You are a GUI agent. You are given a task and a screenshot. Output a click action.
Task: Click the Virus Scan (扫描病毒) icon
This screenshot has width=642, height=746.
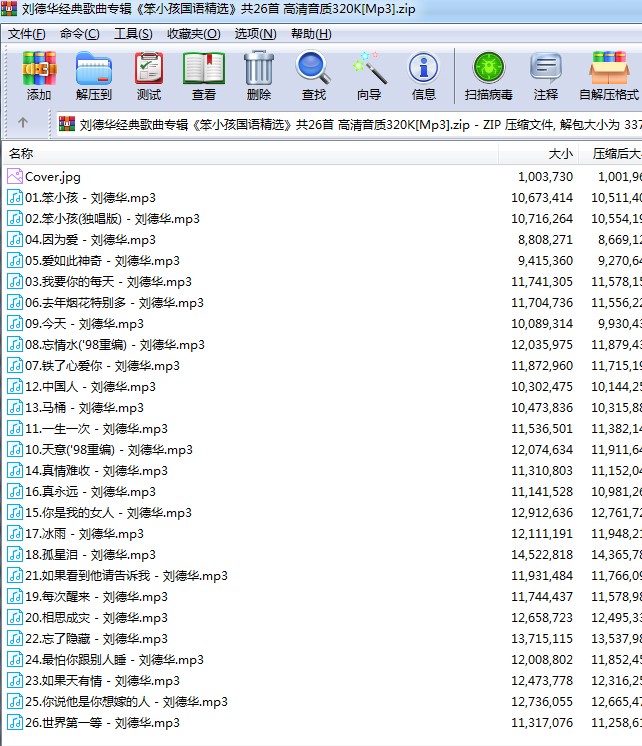[x=488, y=68]
